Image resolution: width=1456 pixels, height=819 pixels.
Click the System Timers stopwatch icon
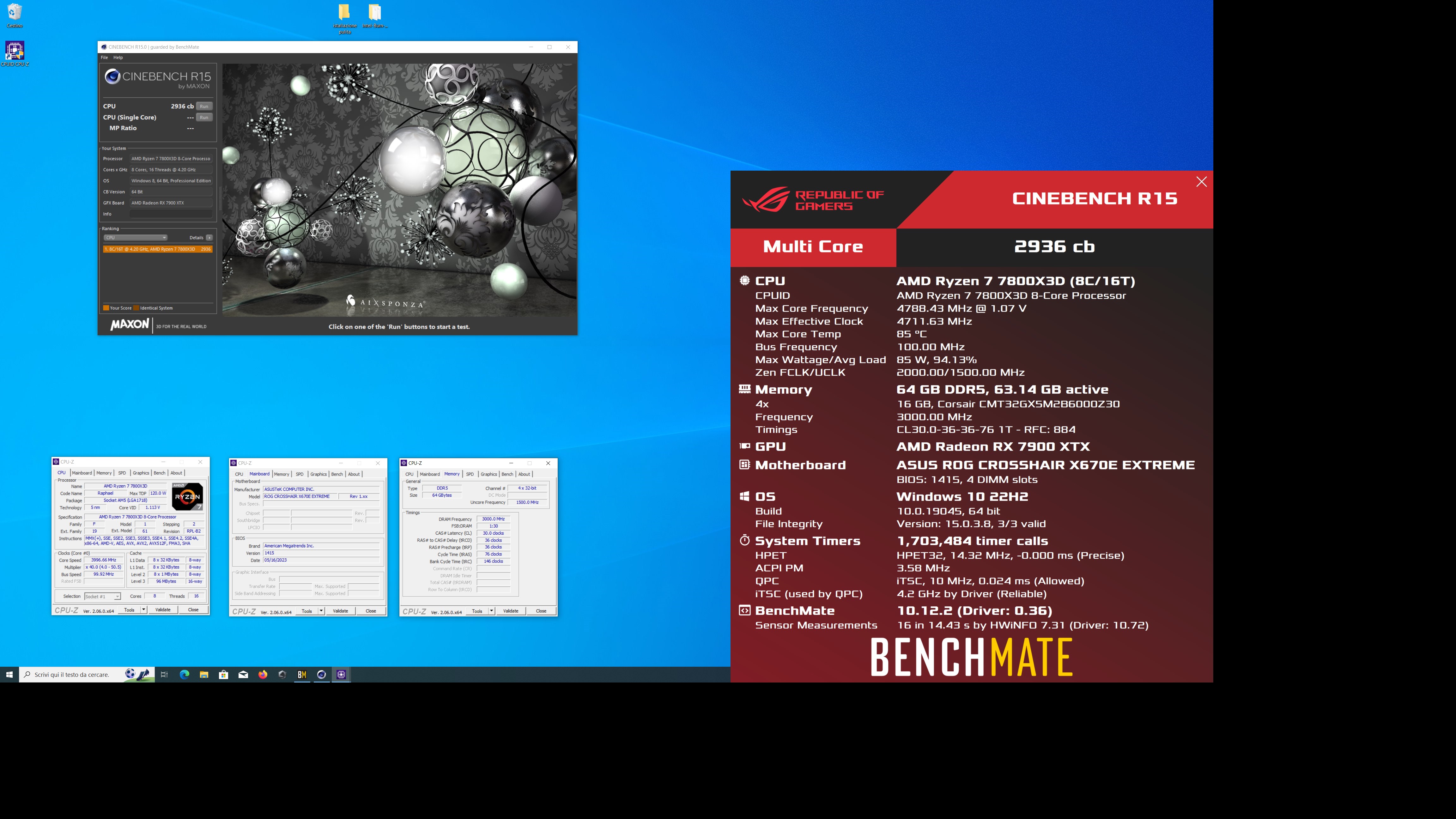click(x=744, y=540)
